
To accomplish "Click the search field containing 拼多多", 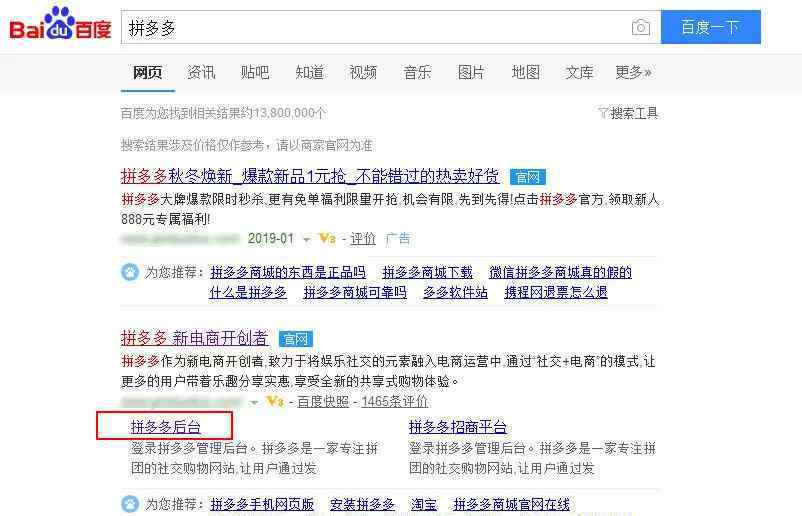I will tap(376, 27).
